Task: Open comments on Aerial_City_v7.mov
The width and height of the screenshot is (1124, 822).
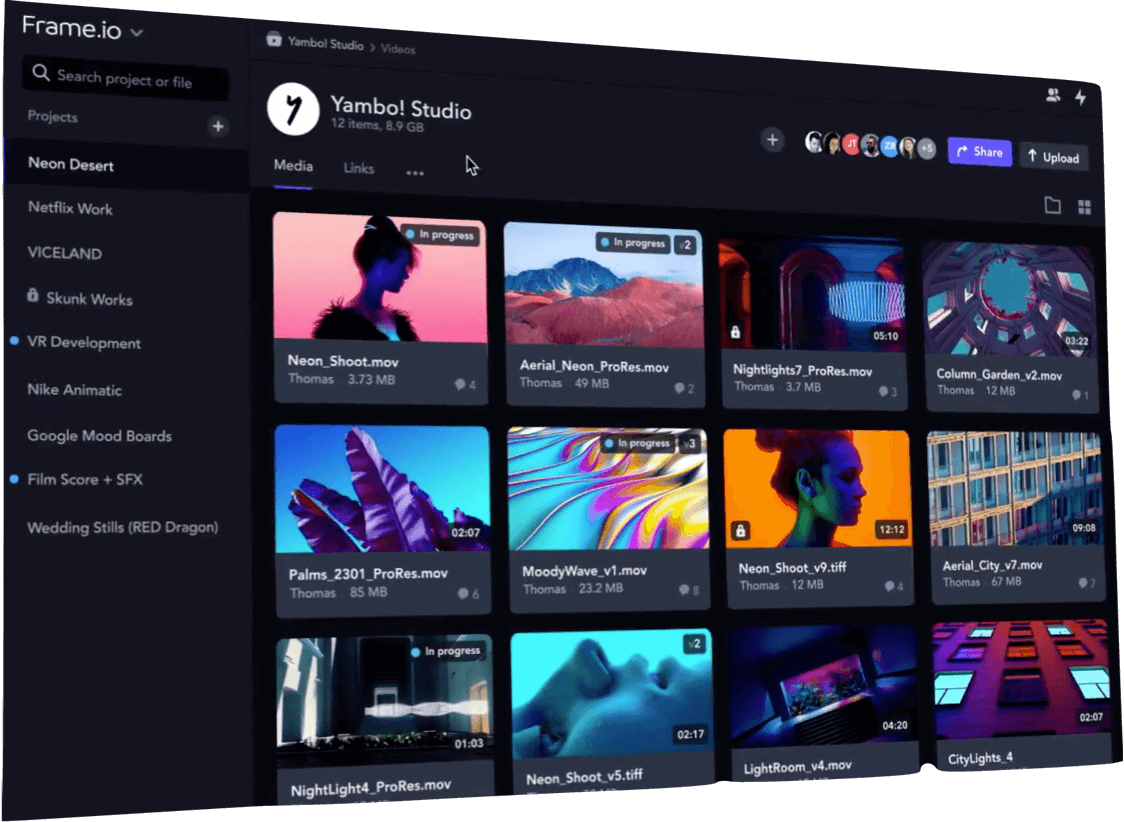Action: [1084, 583]
